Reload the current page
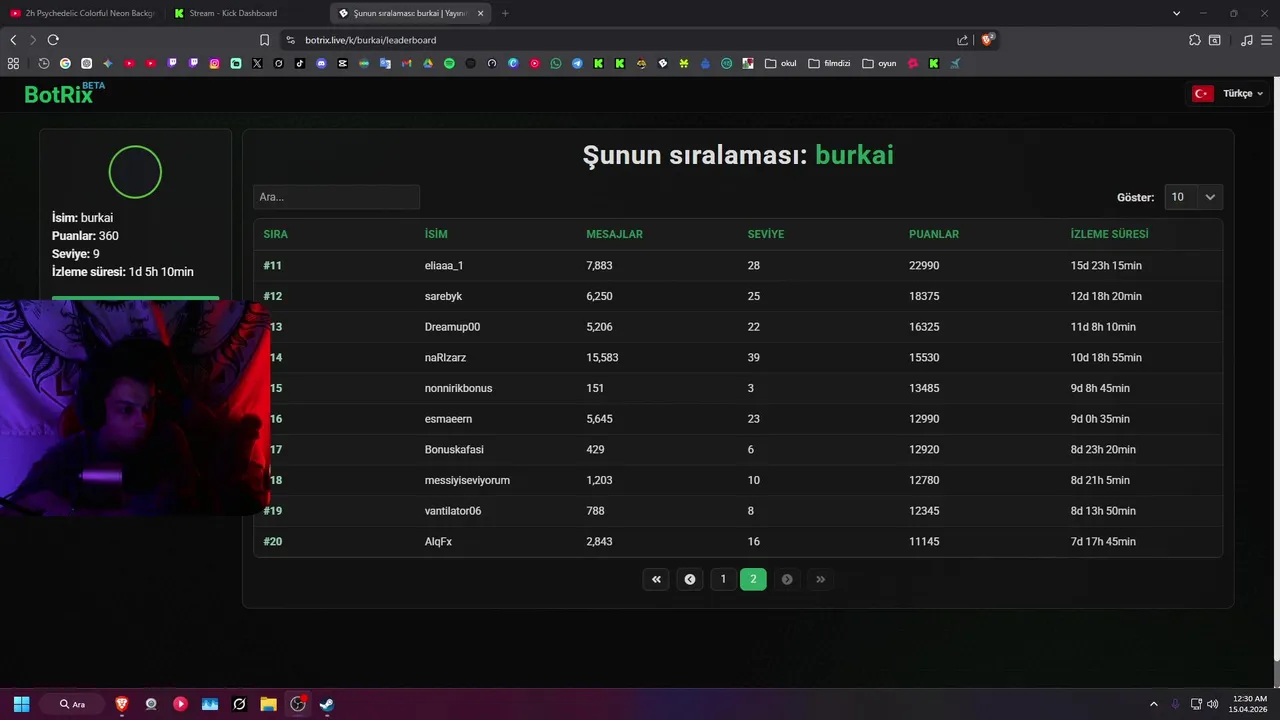 pyautogui.click(x=53, y=40)
